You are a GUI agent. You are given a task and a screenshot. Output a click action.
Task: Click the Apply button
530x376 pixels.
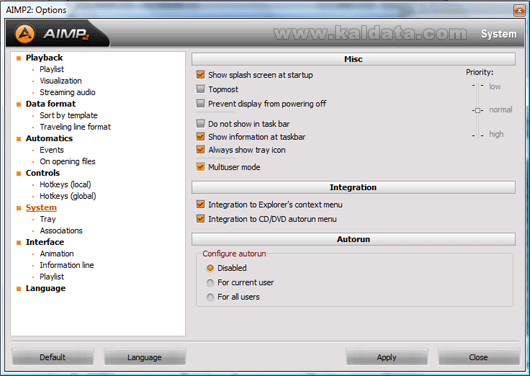coord(387,357)
